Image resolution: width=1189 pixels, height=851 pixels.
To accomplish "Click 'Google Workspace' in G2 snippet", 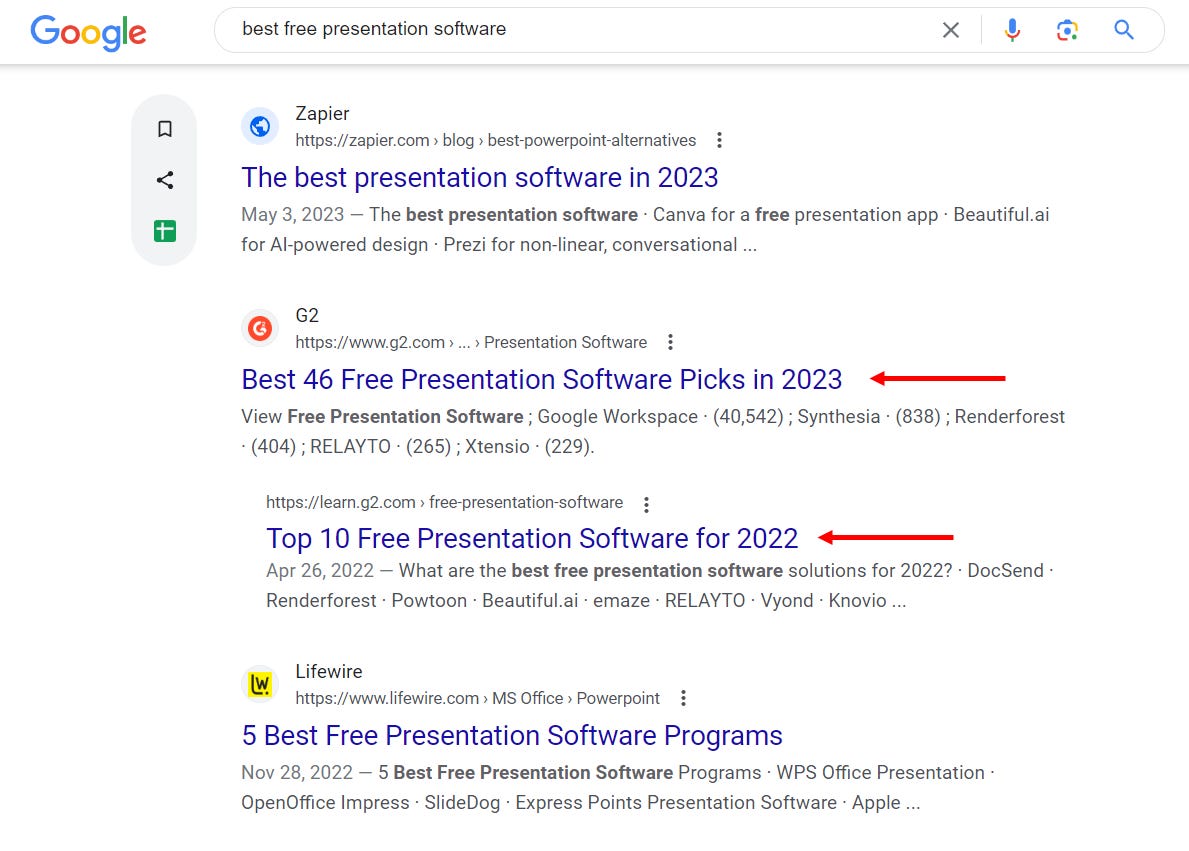I will [617, 416].
